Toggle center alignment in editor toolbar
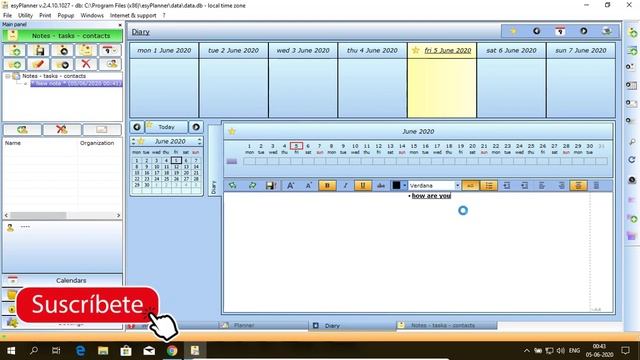 point(578,186)
